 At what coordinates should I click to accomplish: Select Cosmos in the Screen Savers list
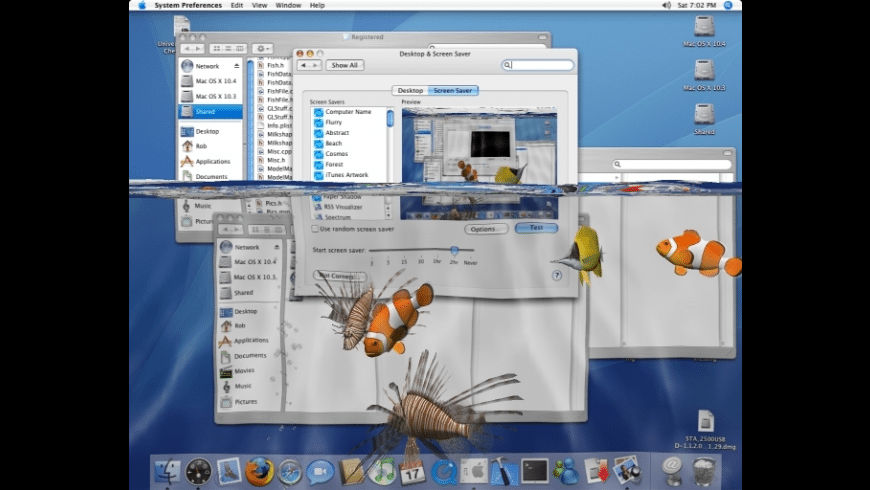336,154
